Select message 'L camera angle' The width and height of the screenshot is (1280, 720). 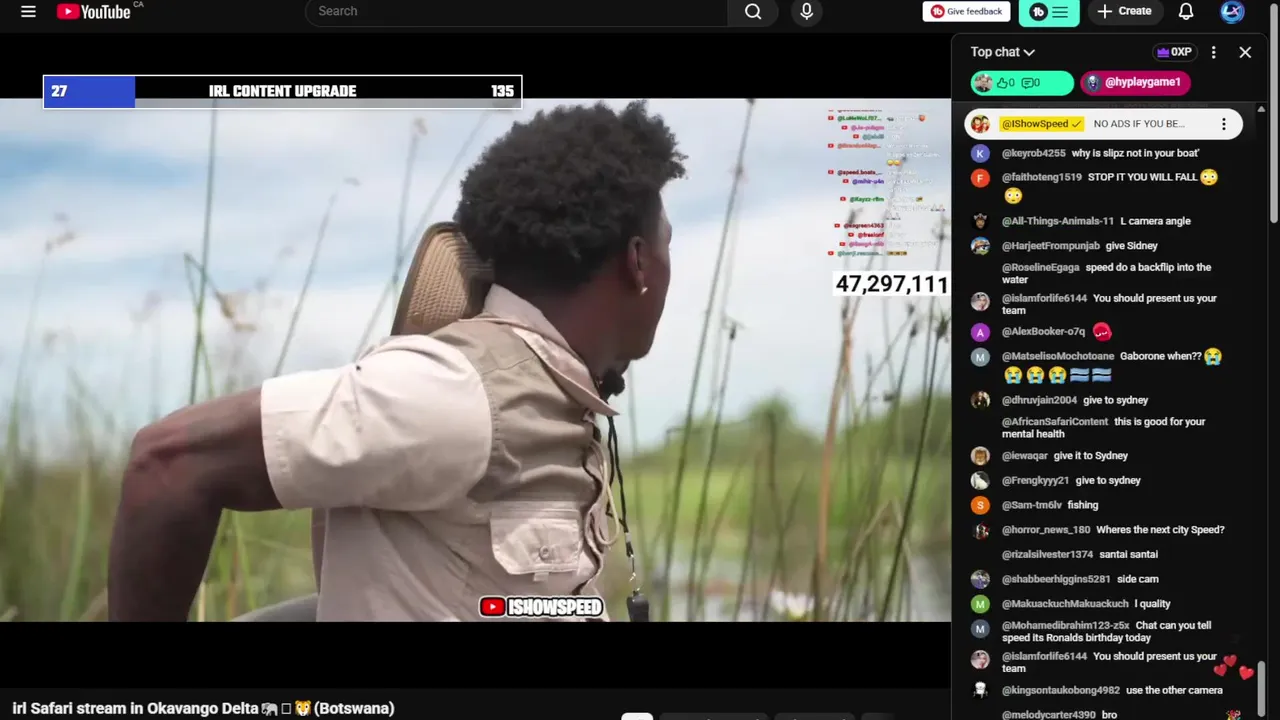[x=1155, y=221]
